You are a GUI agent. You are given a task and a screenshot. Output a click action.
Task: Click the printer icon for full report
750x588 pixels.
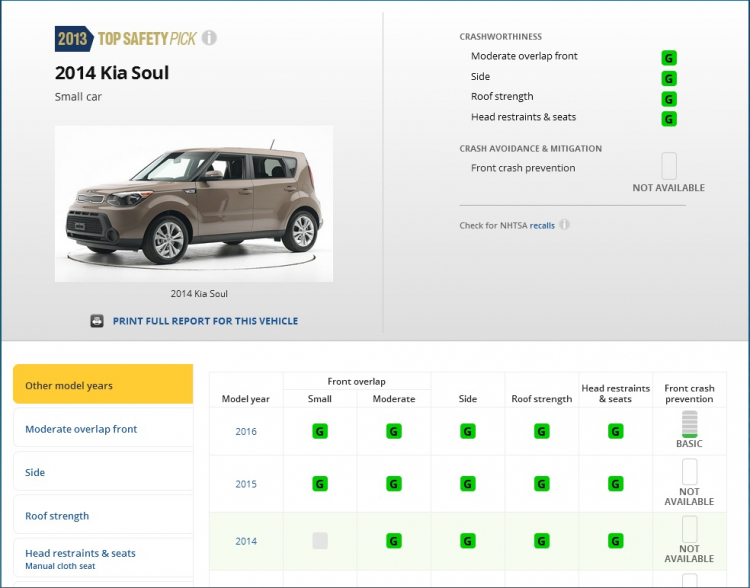tap(97, 321)
